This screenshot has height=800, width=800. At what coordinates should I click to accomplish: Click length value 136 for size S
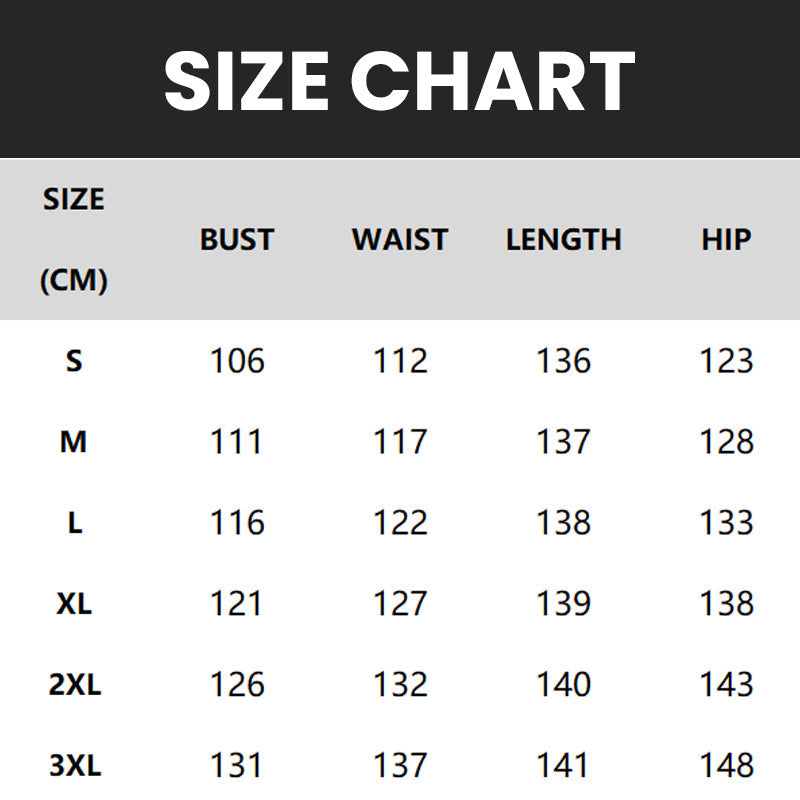coord(564,361)
